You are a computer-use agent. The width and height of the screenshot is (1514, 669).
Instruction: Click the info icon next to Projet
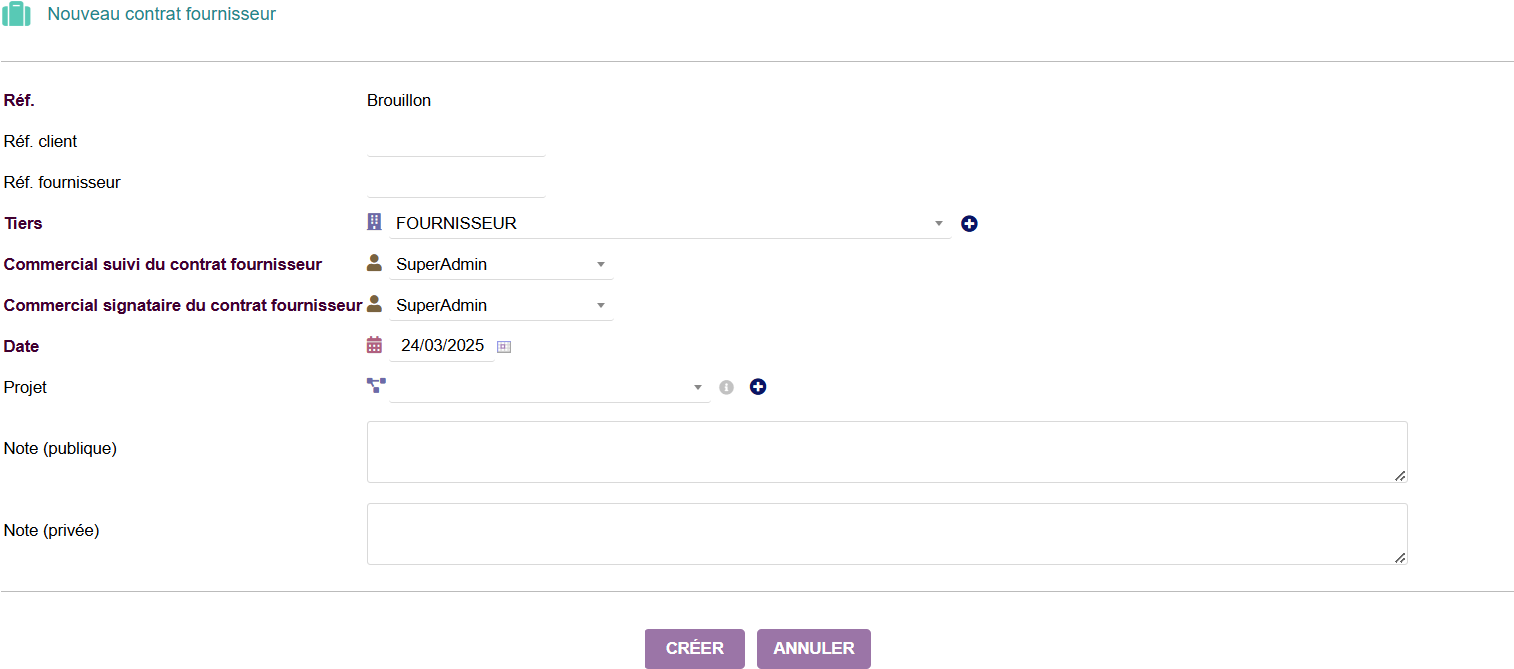click(727, 387)
